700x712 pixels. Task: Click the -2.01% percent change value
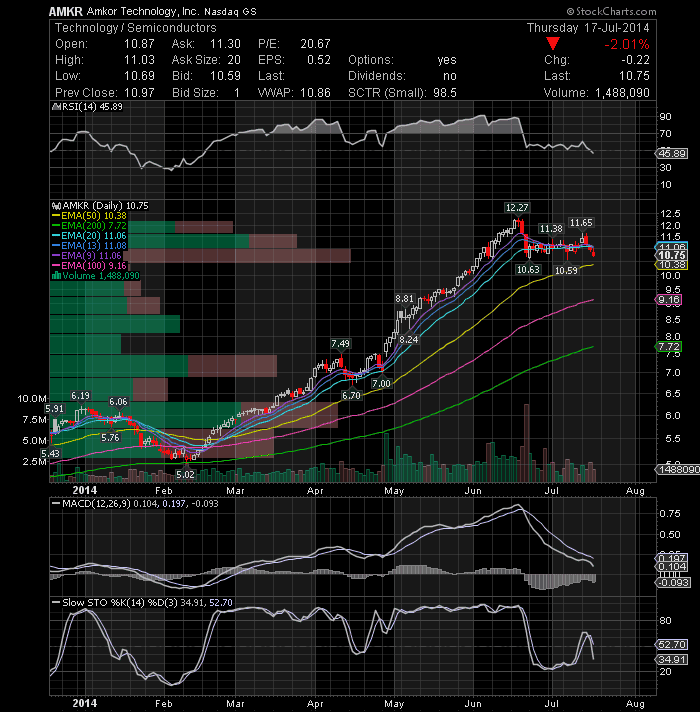pos(626,44)
